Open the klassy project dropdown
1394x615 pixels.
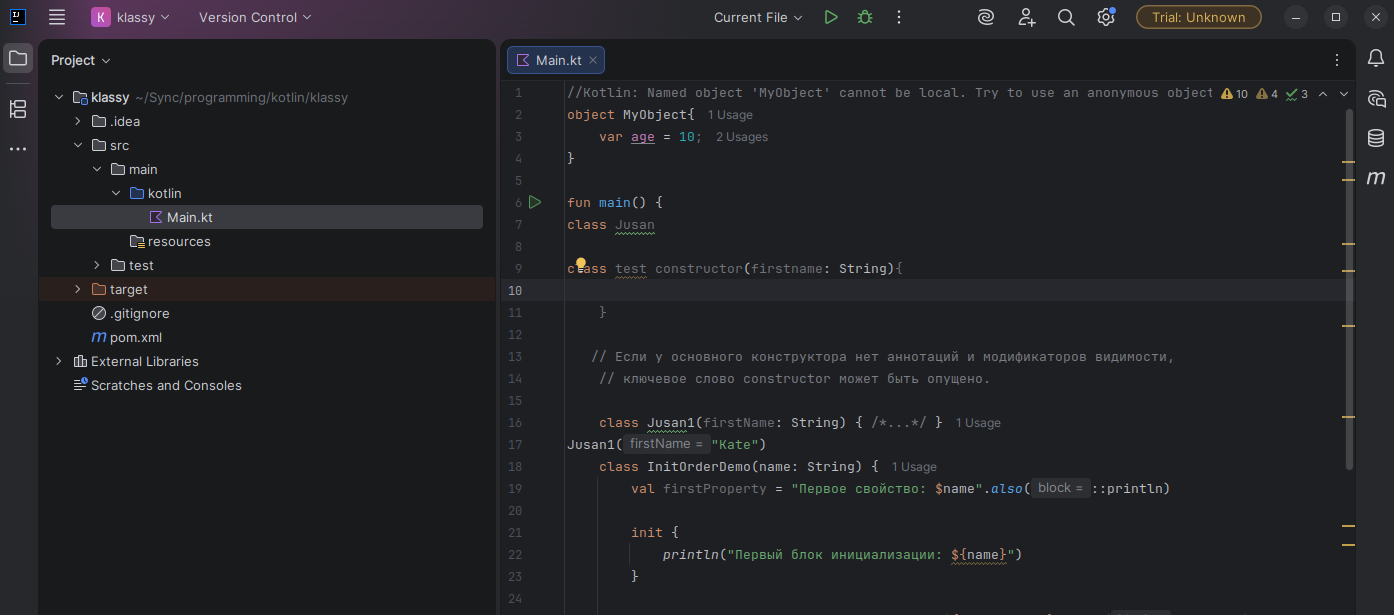131,17
